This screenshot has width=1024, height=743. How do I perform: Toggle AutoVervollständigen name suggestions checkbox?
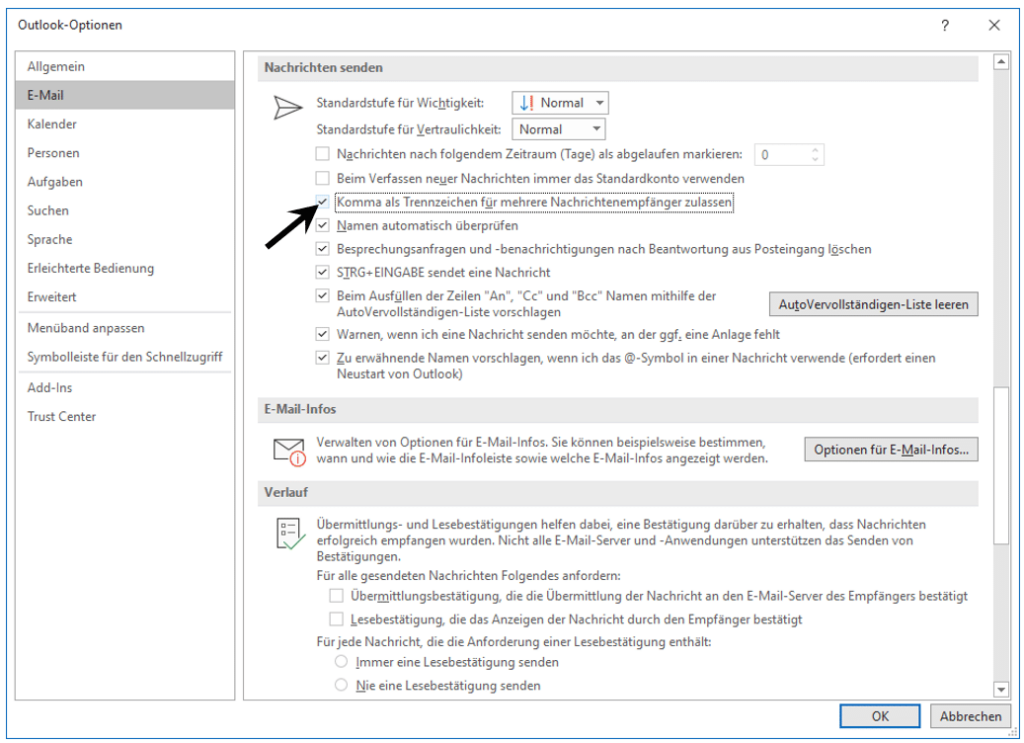click(x=322, y=296)
